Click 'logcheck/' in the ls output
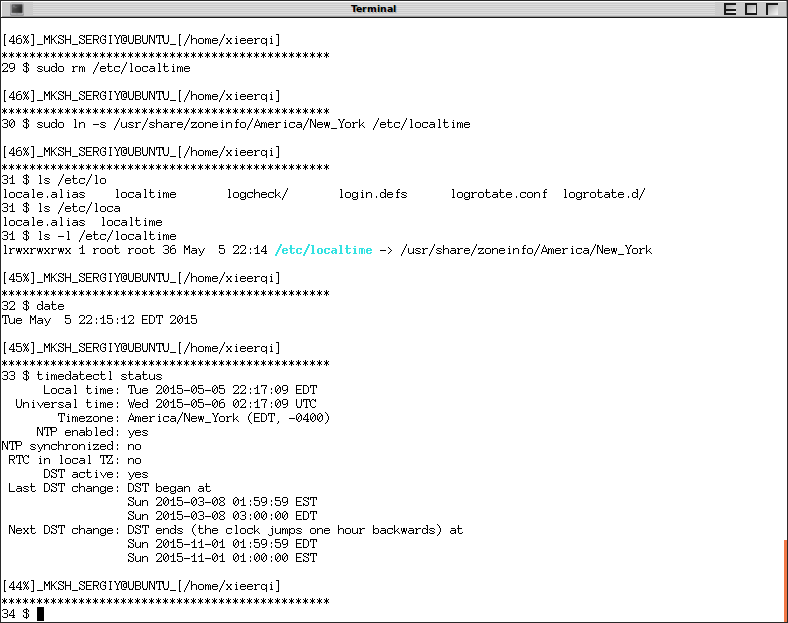 257,194
